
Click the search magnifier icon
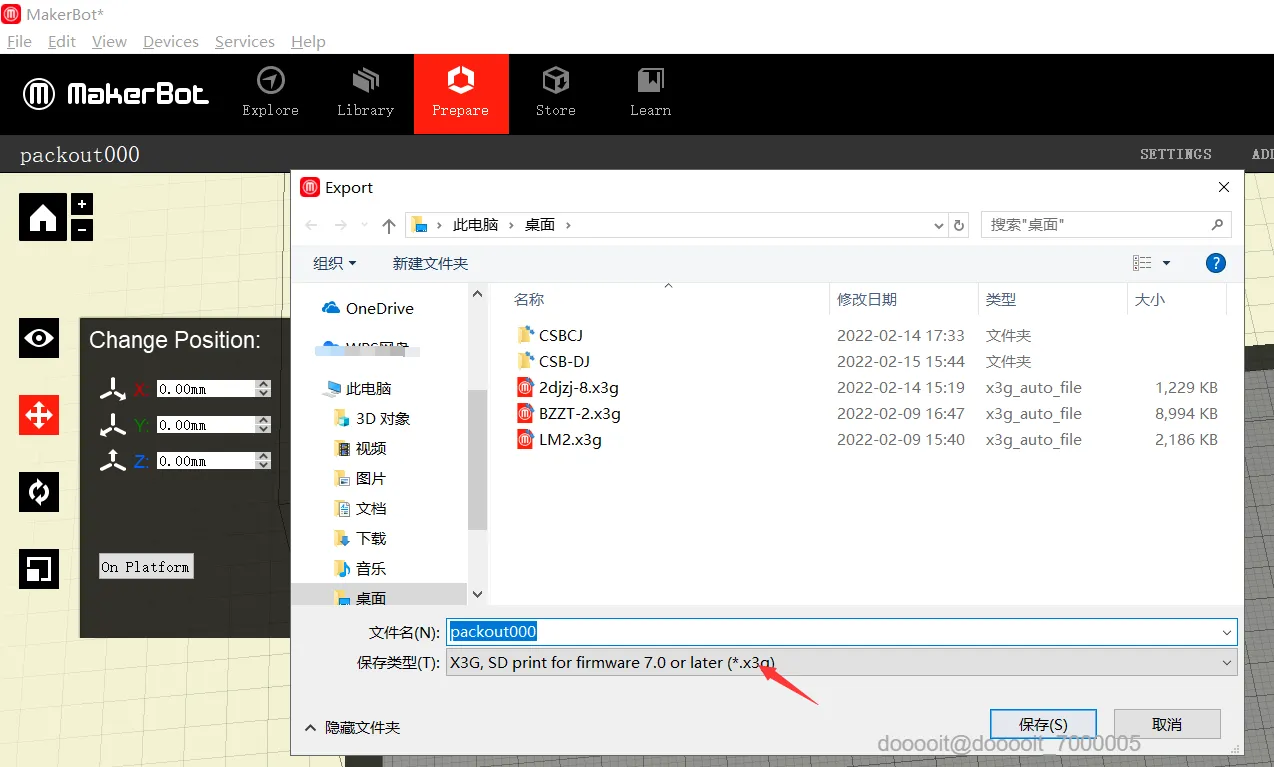click(x=1217, y=225)
